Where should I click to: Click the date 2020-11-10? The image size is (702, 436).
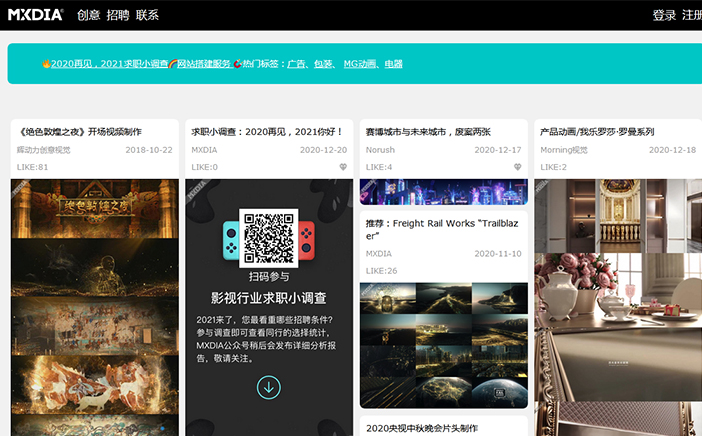[498, 254]
